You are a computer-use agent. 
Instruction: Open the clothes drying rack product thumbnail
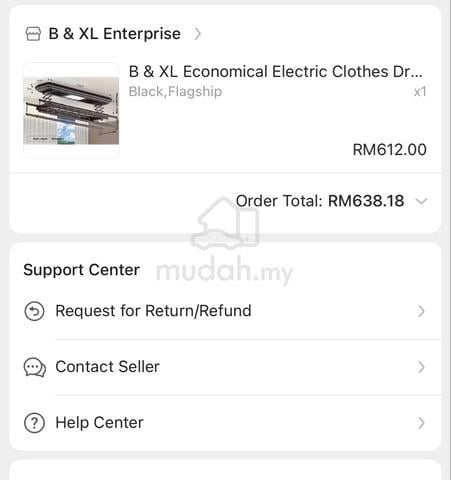(71, 110)
